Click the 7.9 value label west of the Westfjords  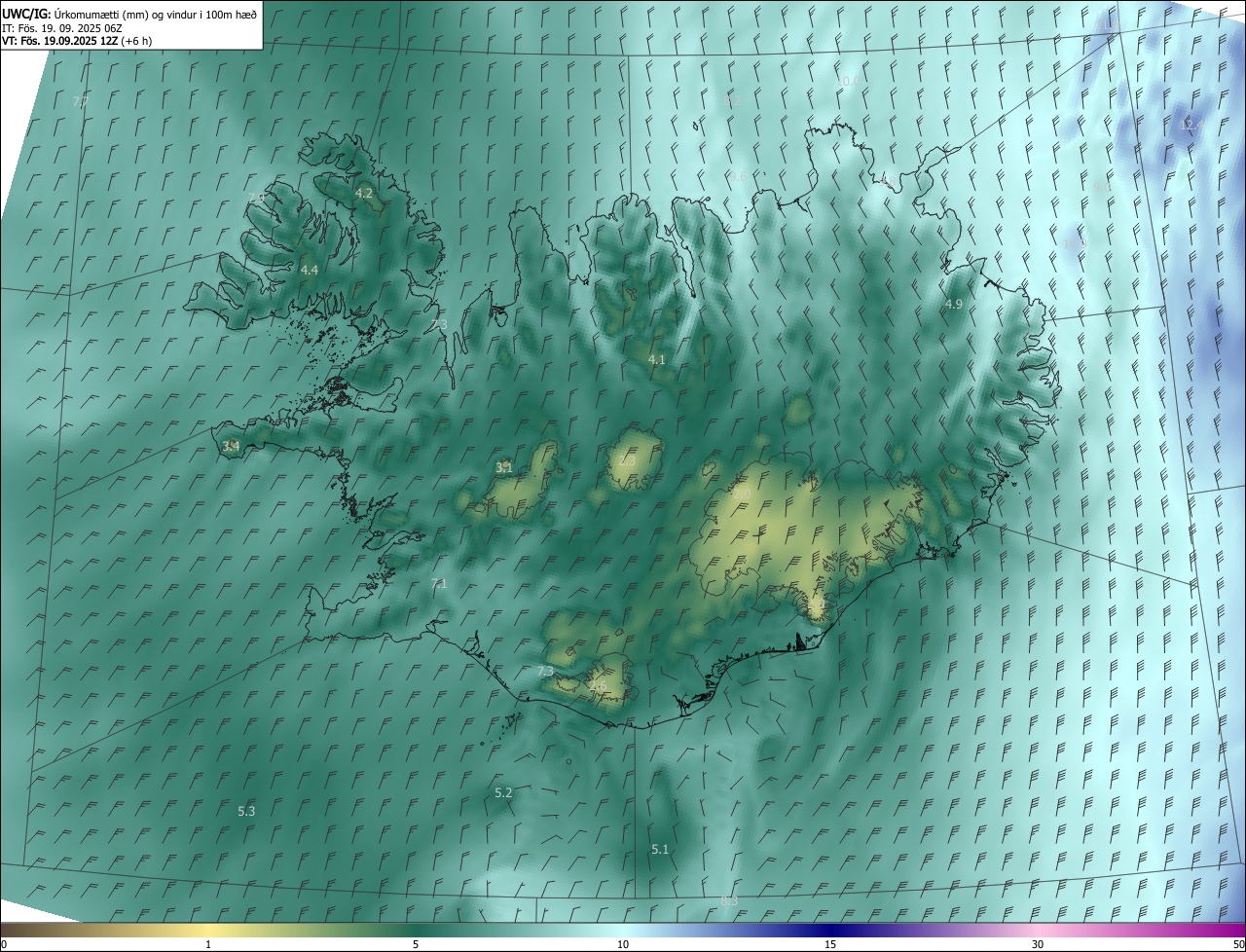coord(257,198)
